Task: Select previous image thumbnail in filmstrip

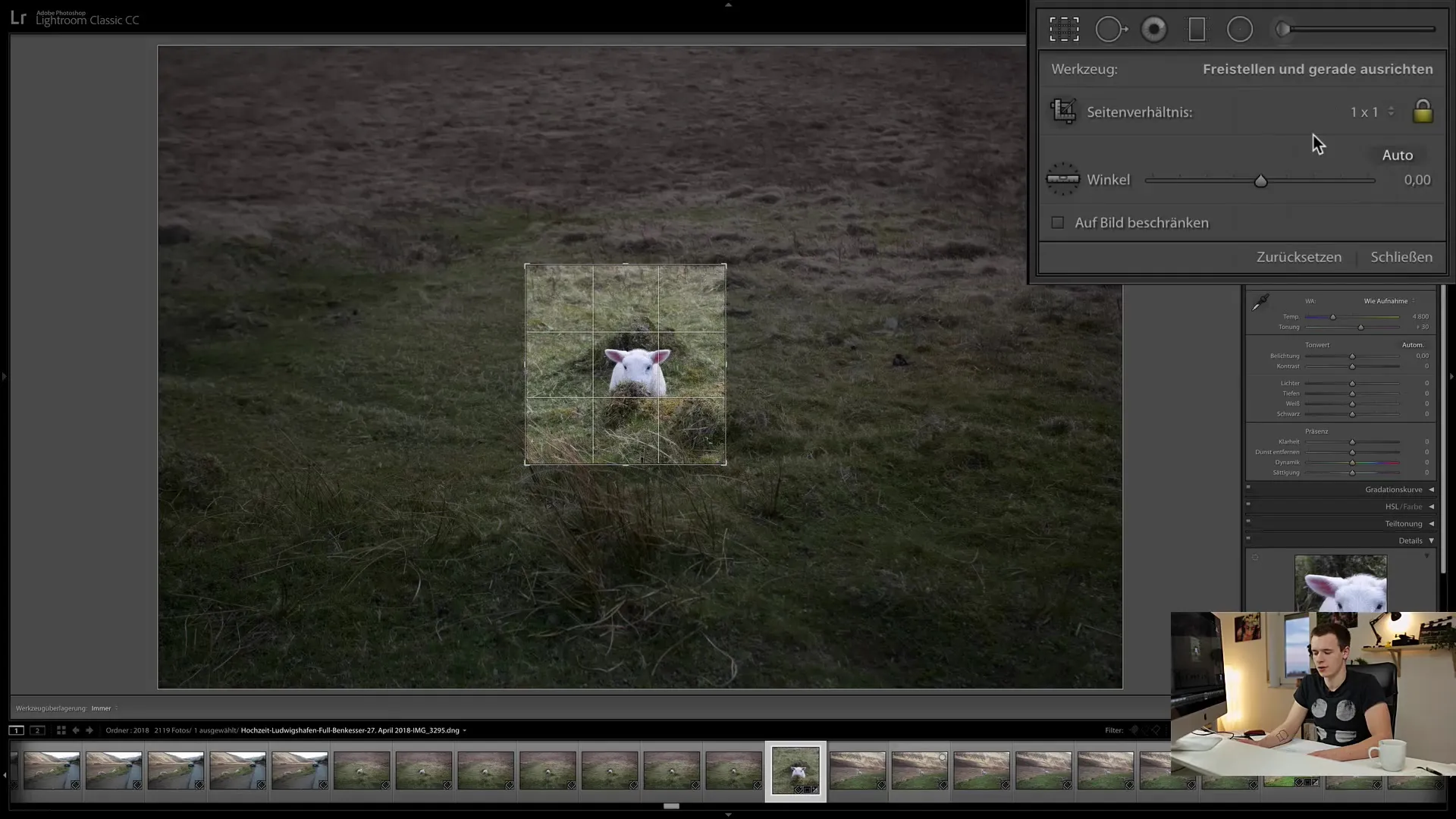Action: click(734, 770)
